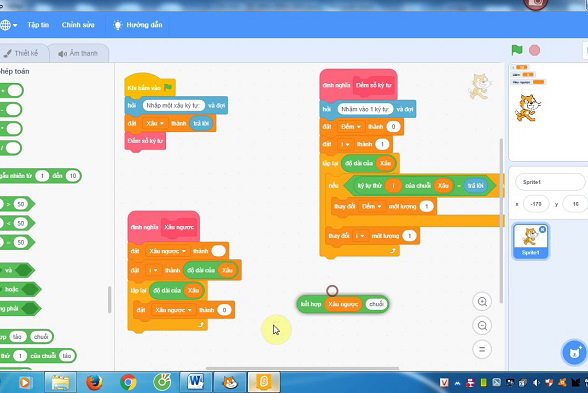Zoom out the script workspace
This screenshot has width=588, height=393.
click(x=482, y=326)
